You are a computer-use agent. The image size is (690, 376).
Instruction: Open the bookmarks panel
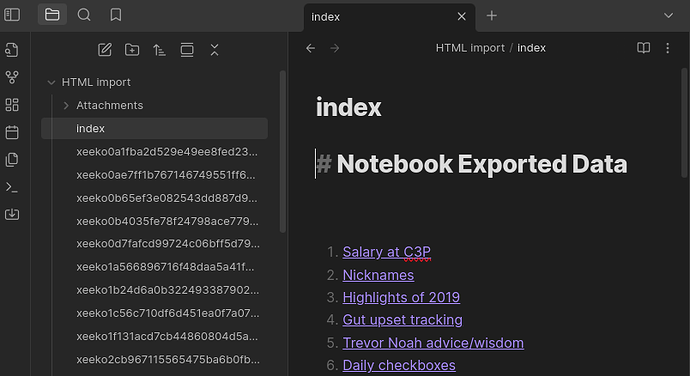[116, 15]
